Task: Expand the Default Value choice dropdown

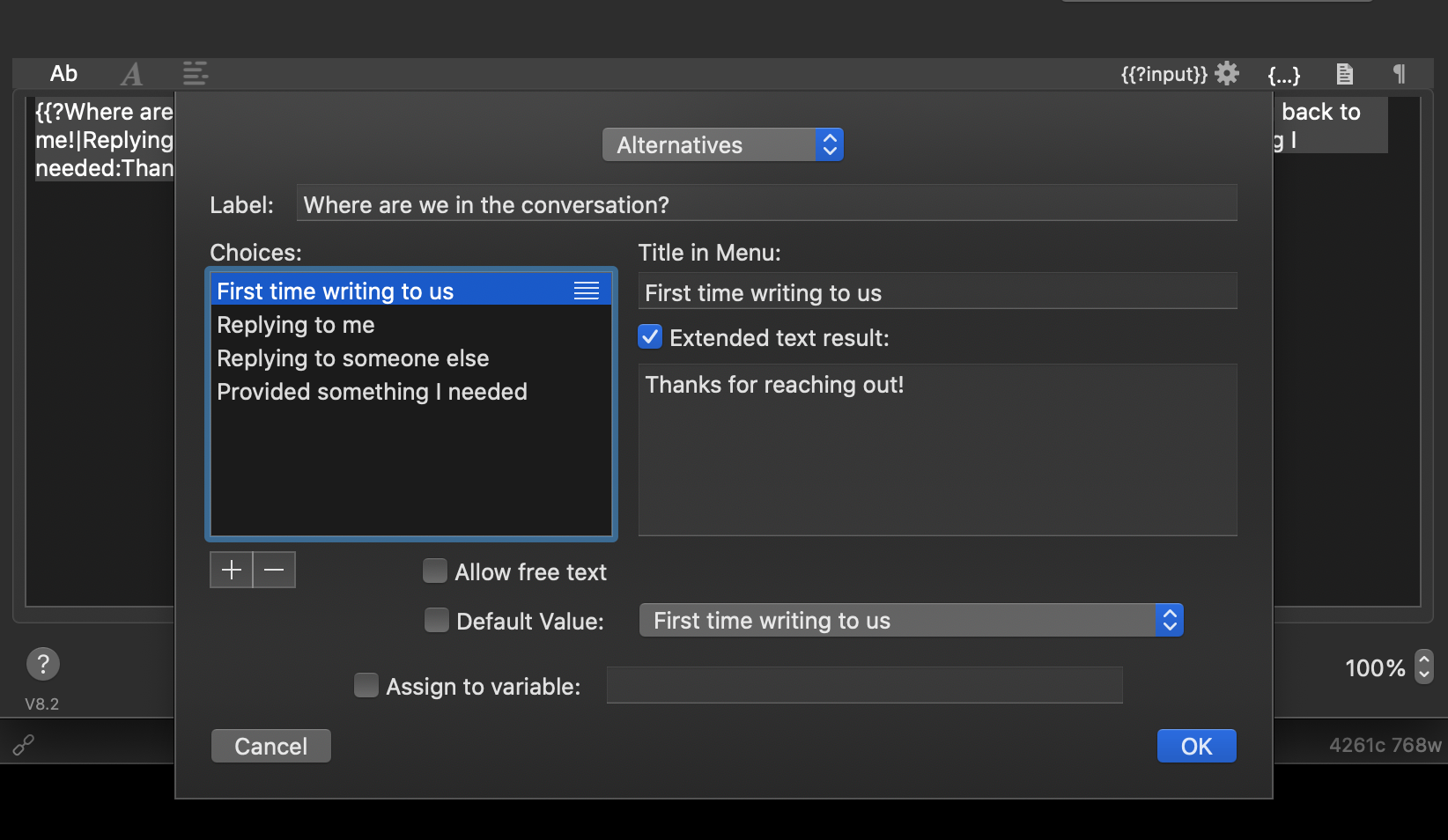Action: [911, 621]
